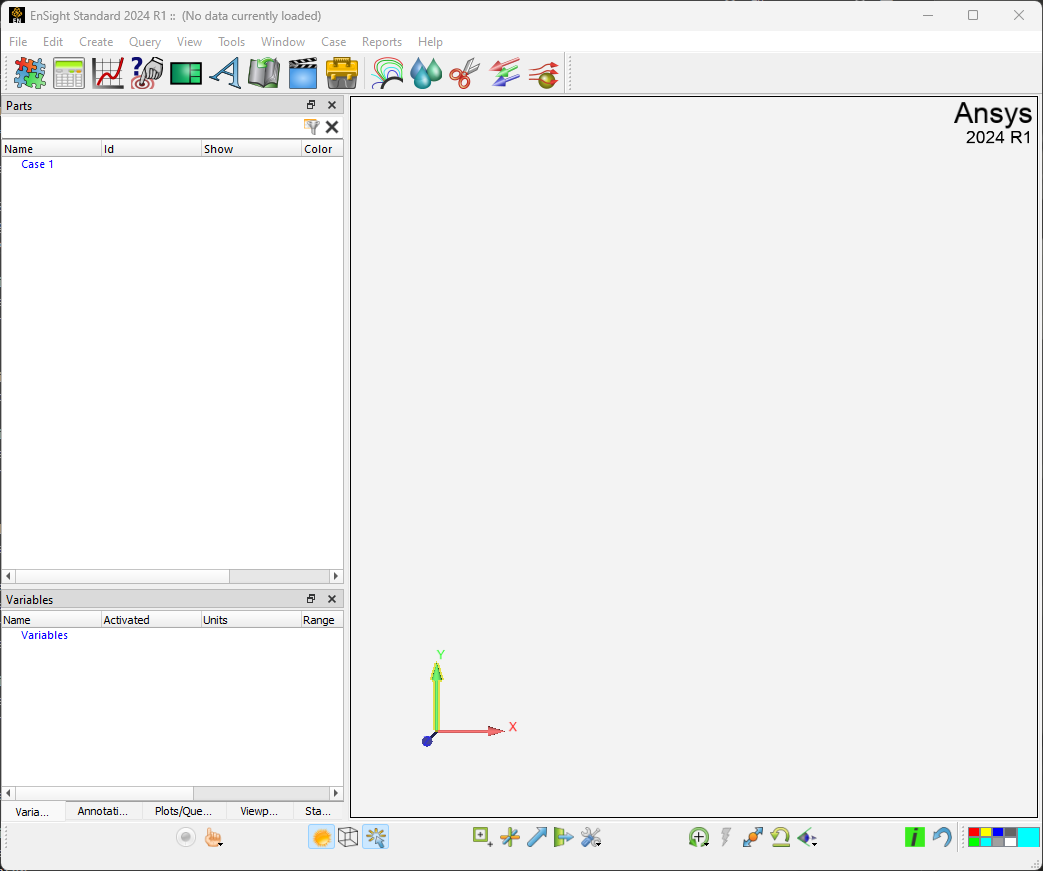
Task: Click the plotter graph icon
Action: (x=108, y=73)
